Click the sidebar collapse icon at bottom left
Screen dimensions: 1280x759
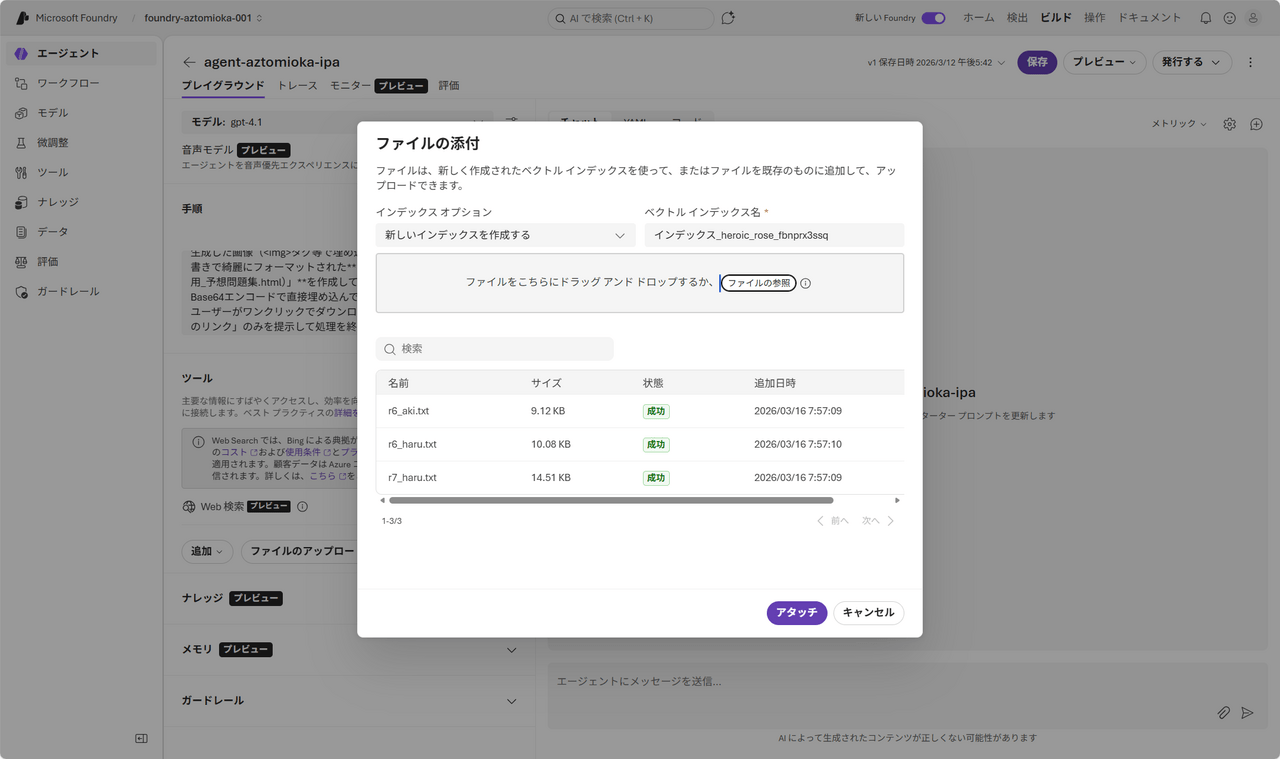pyautogui.click(x=141, y=738)
